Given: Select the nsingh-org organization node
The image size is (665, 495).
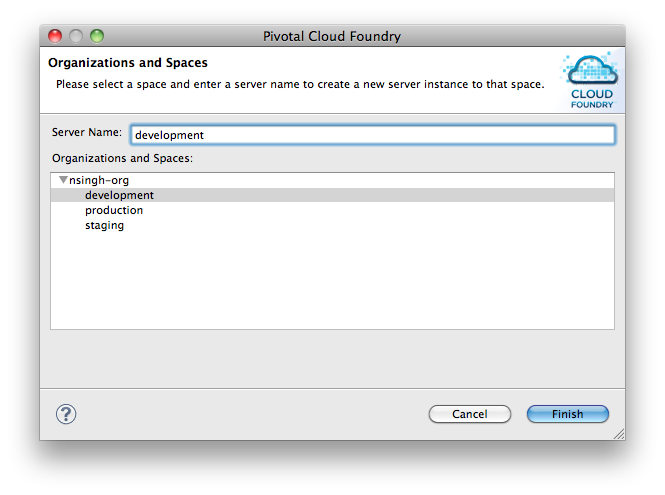Looking at the screenshot, I should (x=99, y=180).
